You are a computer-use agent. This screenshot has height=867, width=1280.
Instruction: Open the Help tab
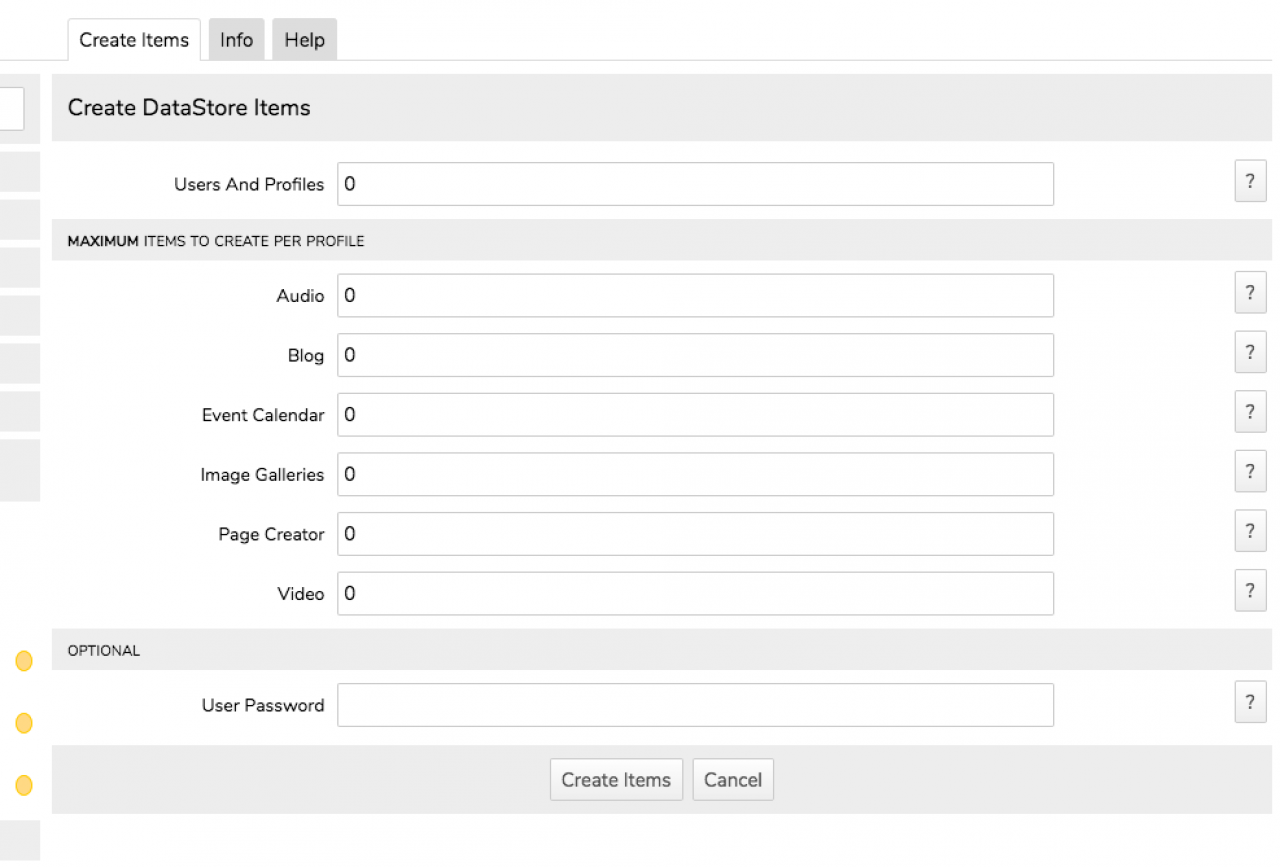[304, 40]
